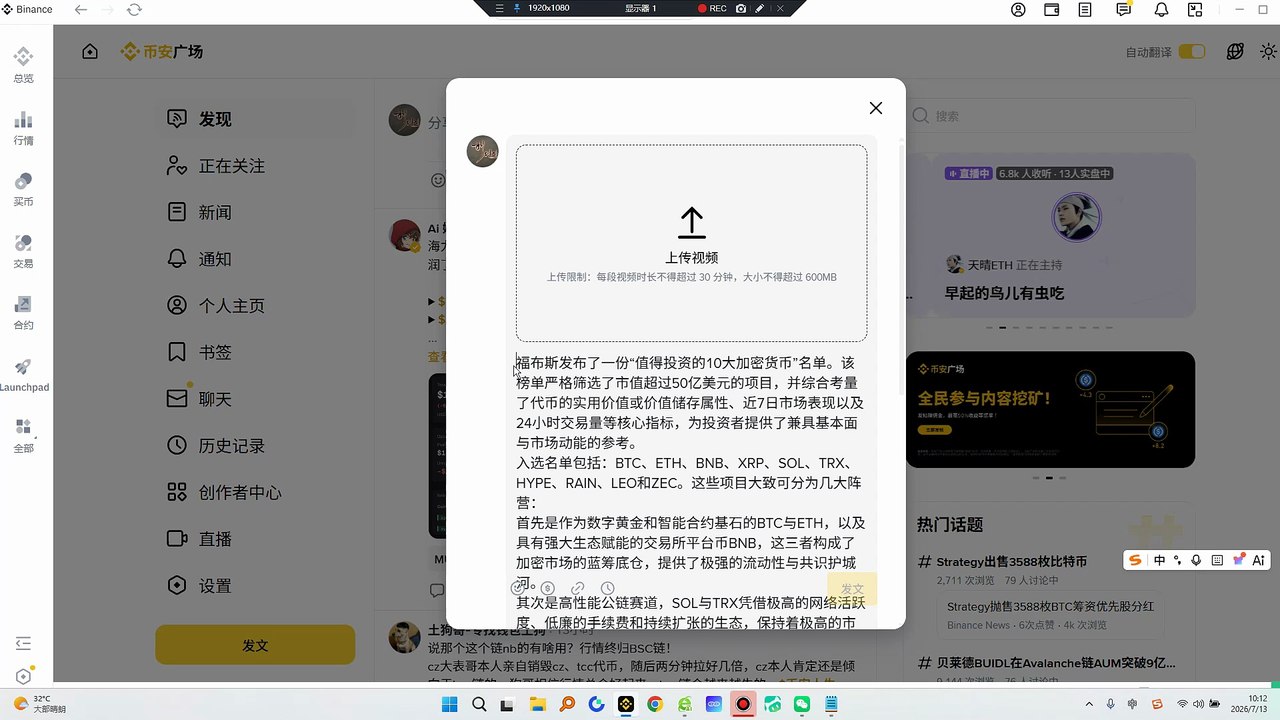Open 交易 in the left sidebar

[x=23, y=251]
